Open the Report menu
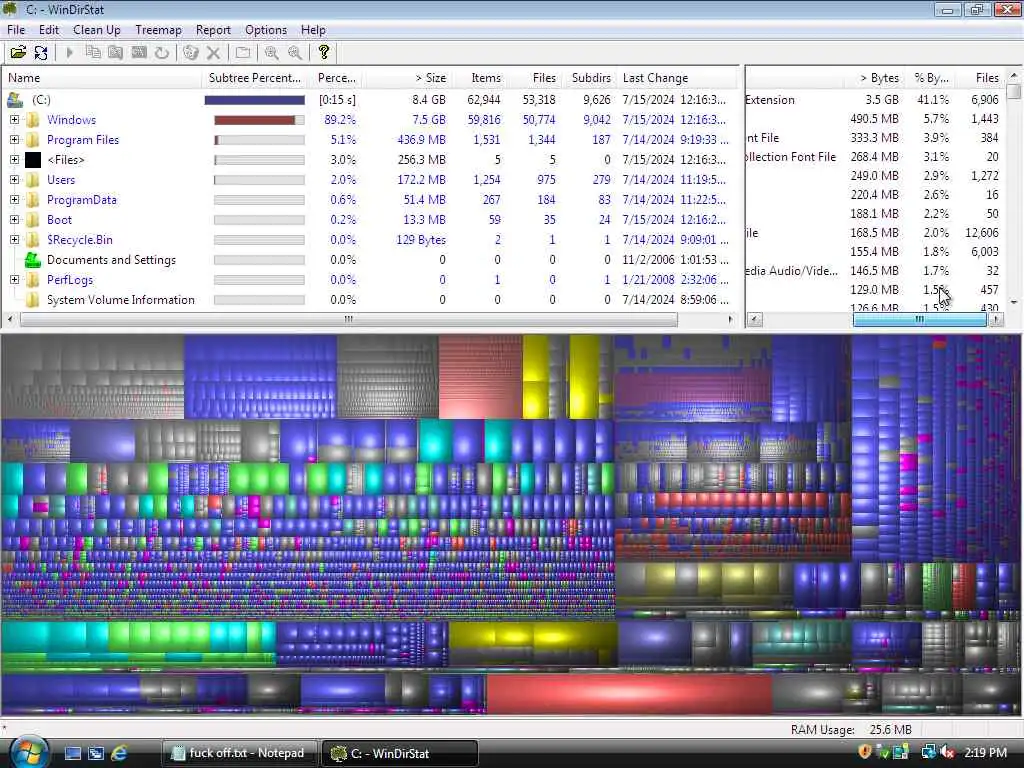This screenshot has height=768, width=1024. [x=213, y=30]
